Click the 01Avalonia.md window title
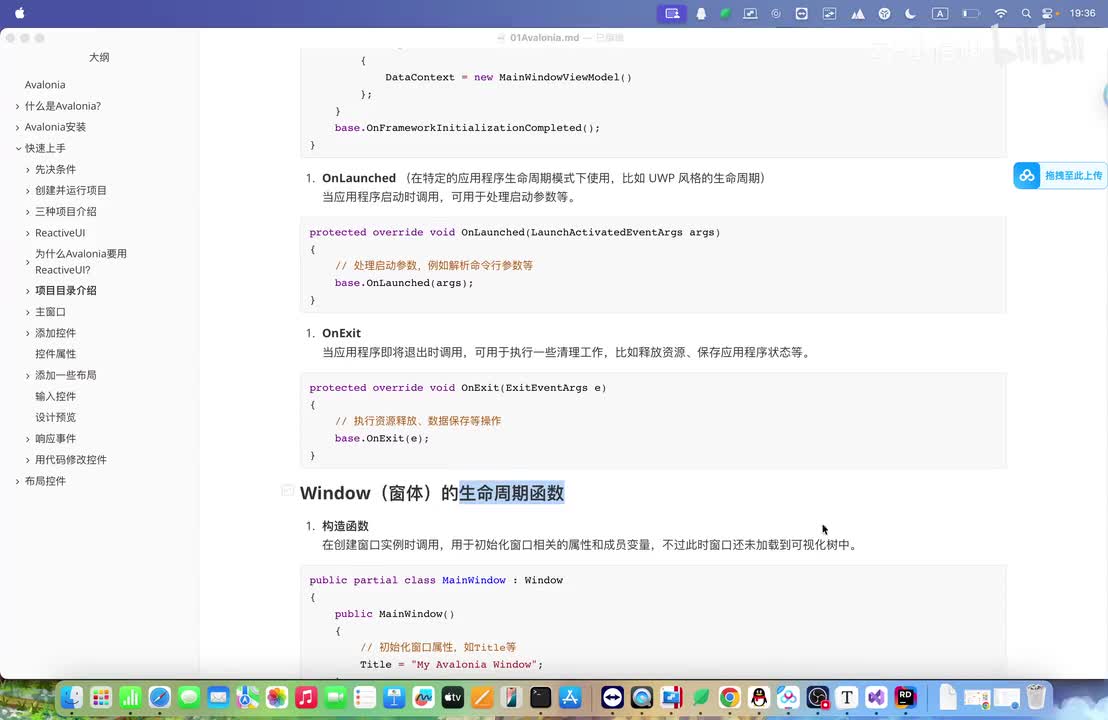Image resolution: width=1108 pixels, height=720 pixels. (544, 37)
